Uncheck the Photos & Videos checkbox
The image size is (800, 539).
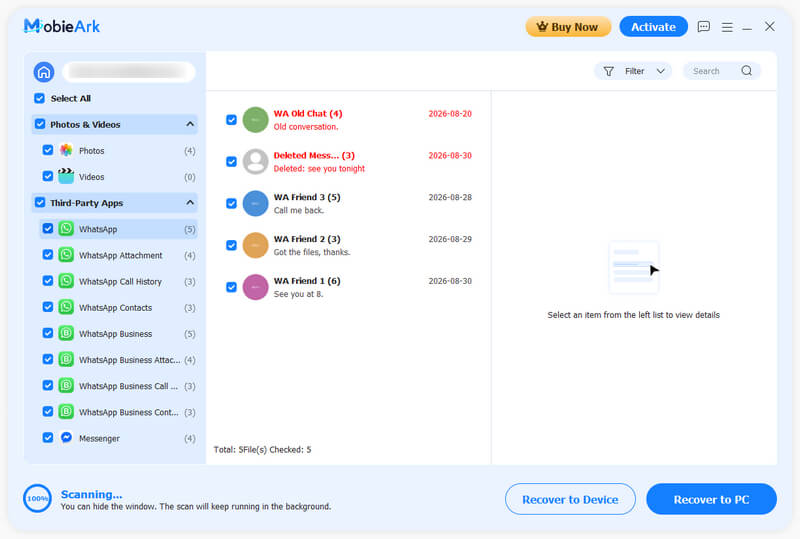click(40, 124)
